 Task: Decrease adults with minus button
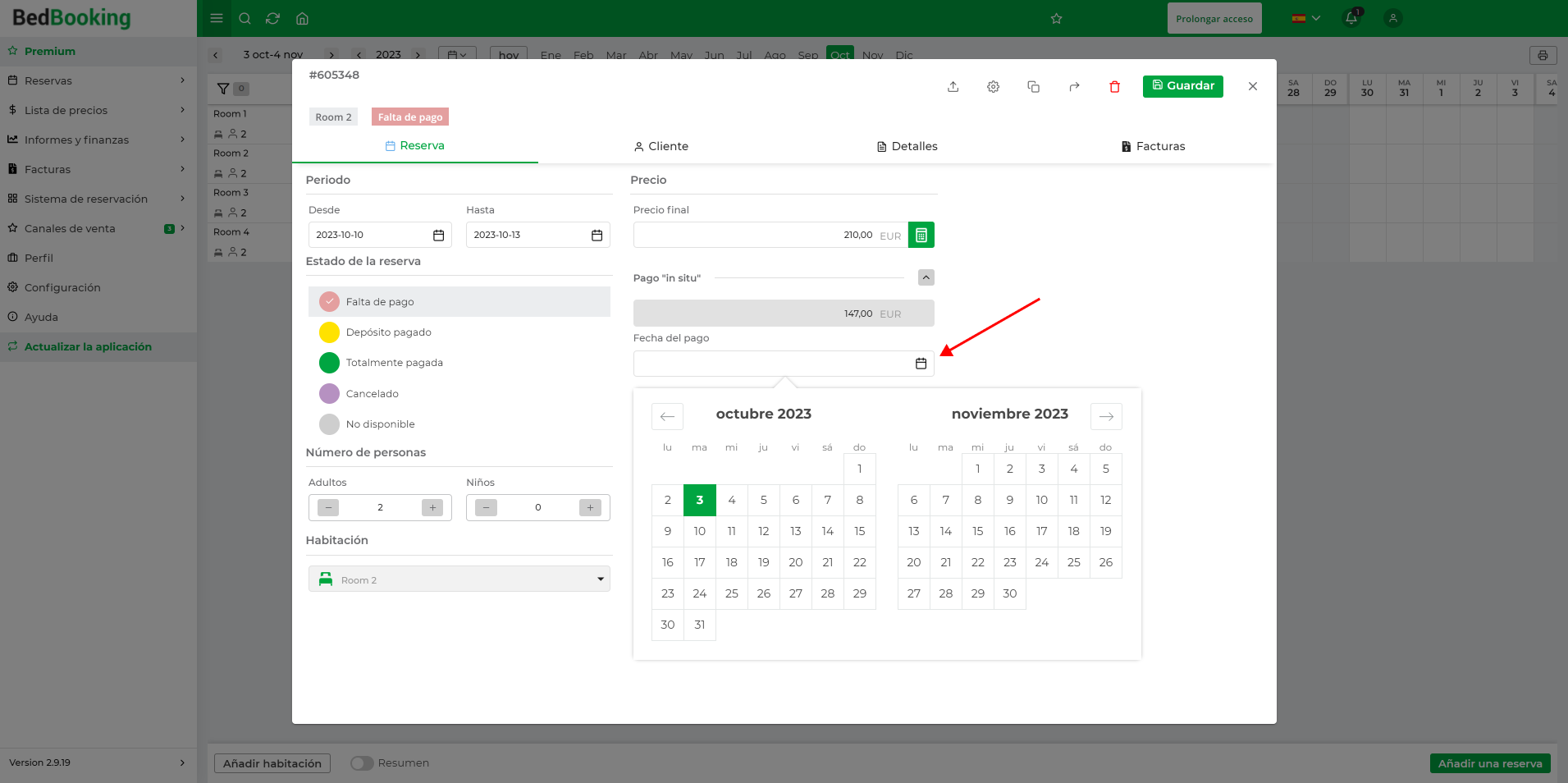[x=328, y=507]
